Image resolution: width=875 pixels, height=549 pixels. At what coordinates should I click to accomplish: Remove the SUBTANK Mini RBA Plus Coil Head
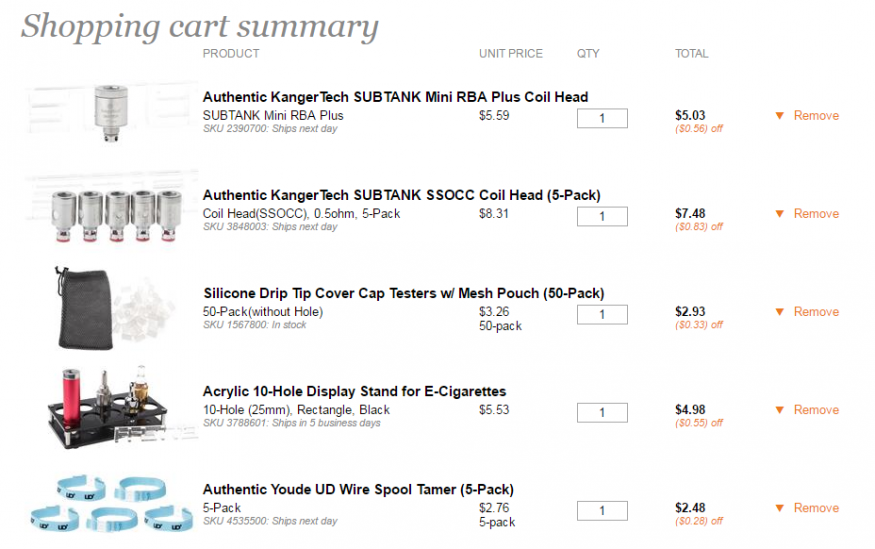tap(816, 116)
